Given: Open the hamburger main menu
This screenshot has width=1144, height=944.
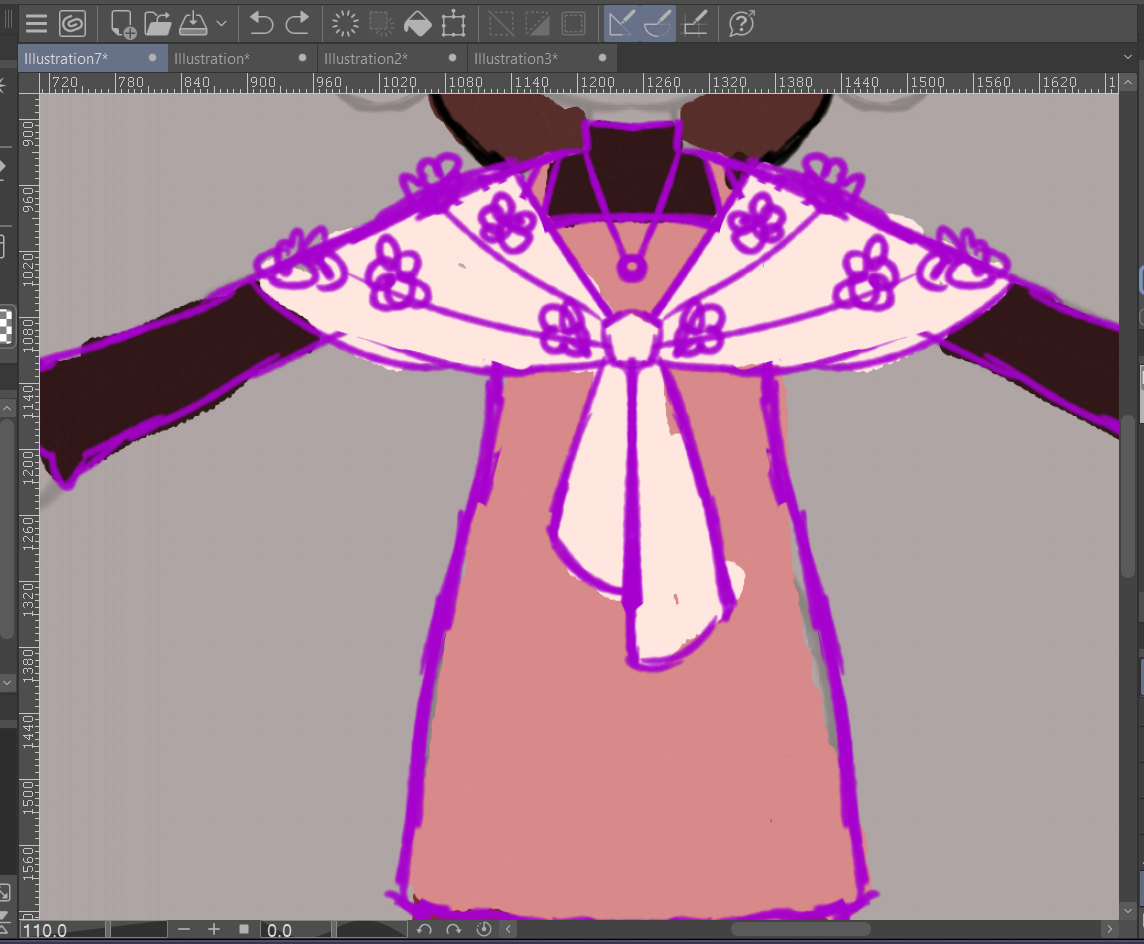Looking at the screenshot, I should [37, 23].
